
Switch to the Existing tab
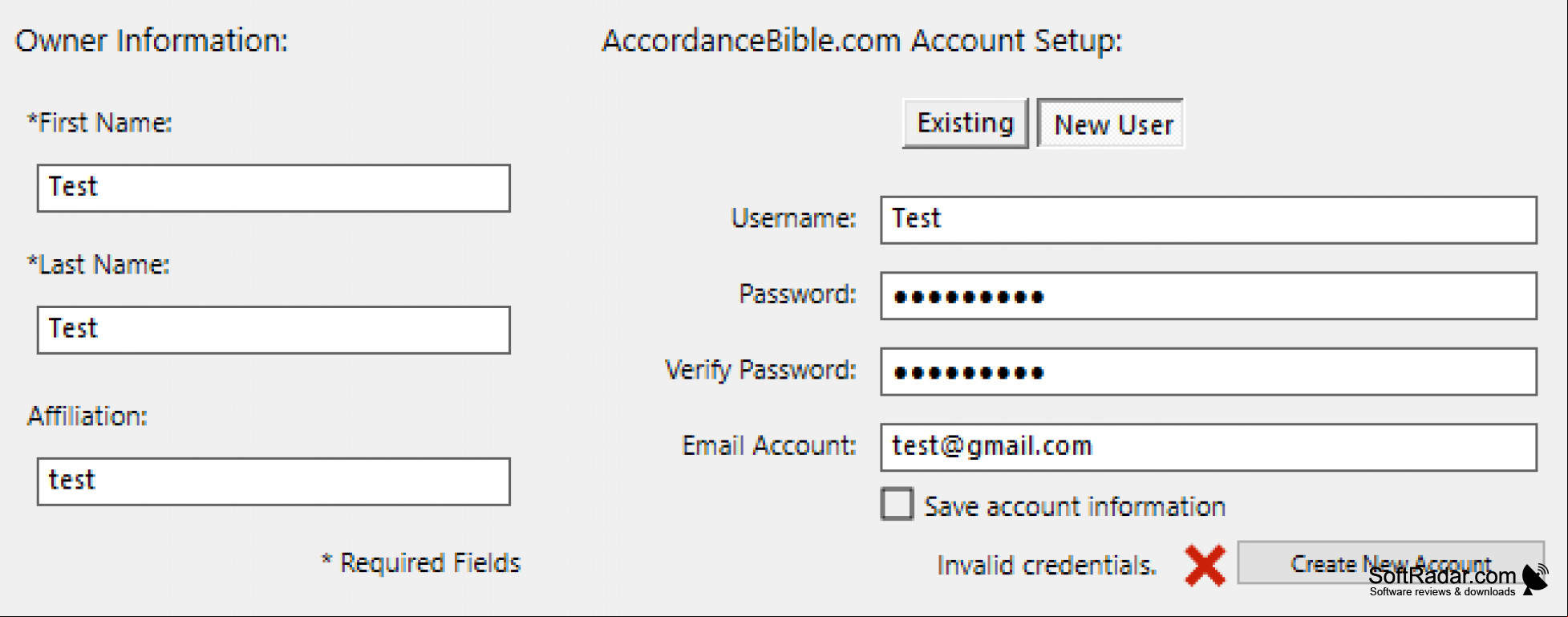pos(966,124)
